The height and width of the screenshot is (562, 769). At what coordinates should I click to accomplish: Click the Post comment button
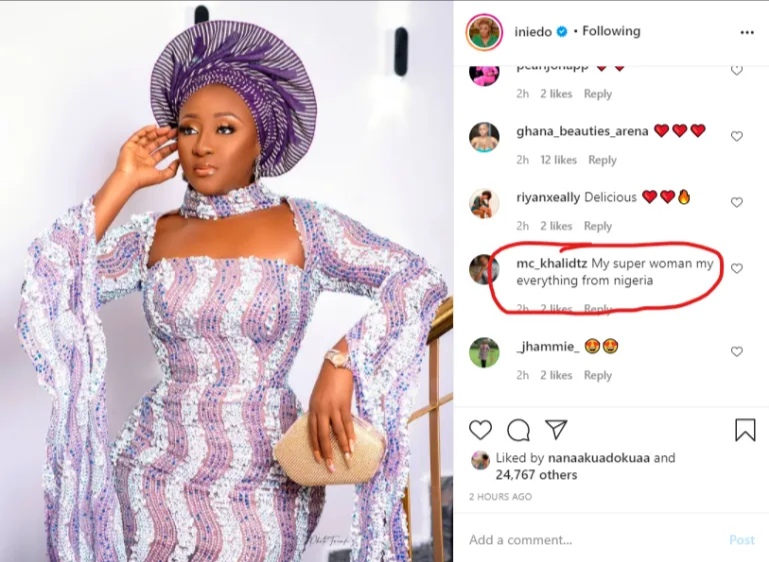[x=741, y=540]
